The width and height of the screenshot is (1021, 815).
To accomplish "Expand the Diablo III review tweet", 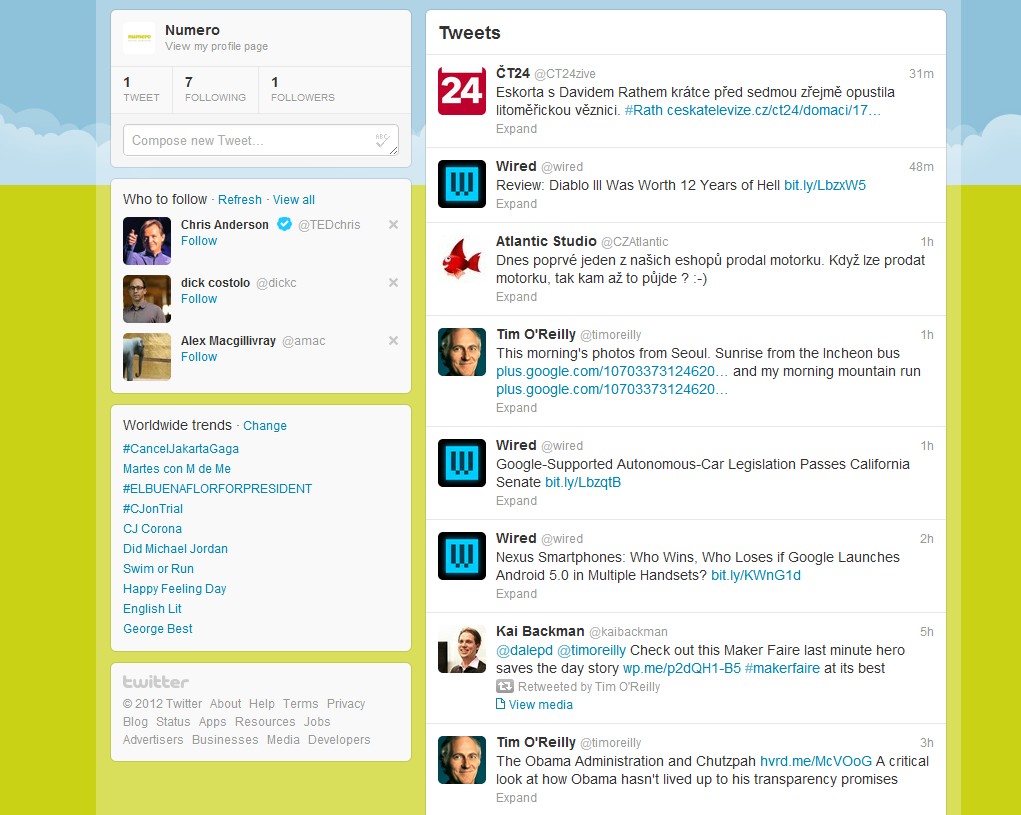I will pos(516,204).
